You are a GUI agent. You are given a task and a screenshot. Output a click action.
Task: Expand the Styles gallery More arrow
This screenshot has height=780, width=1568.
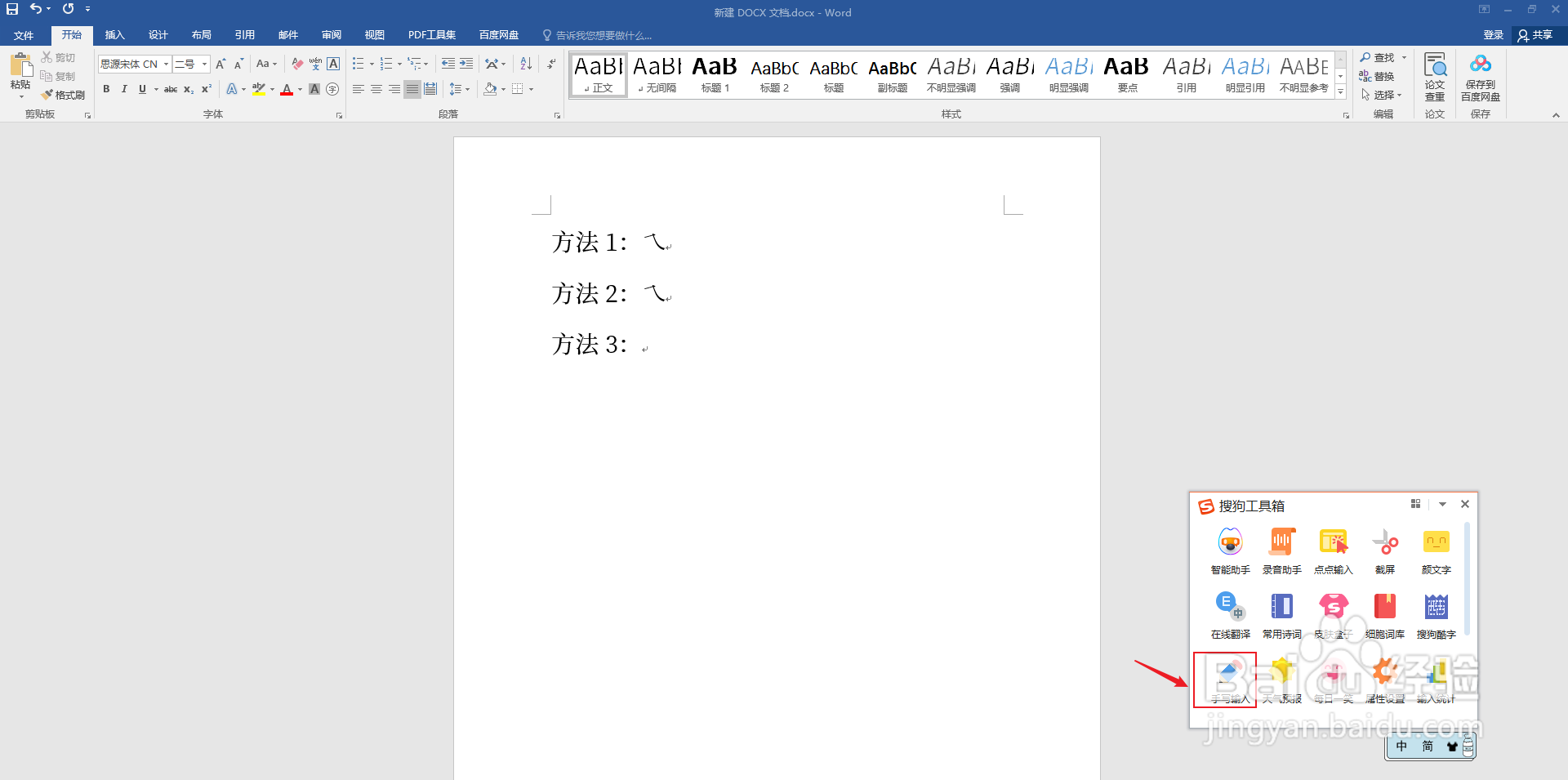click(x=1340, y=92)
